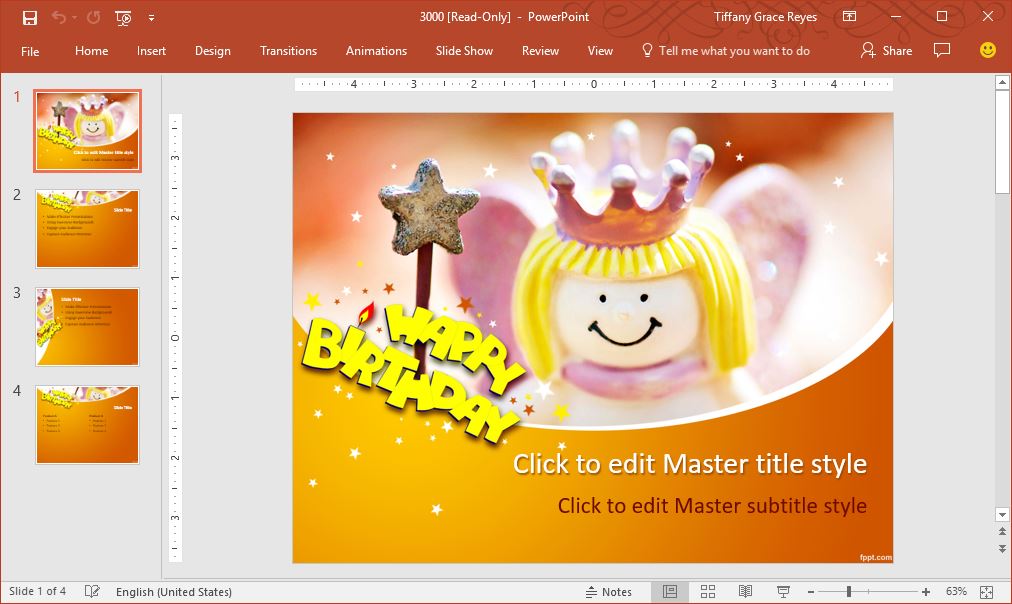Start presentation from beginning icon
Screen dimensions: 1012x604
pos(123,17)
